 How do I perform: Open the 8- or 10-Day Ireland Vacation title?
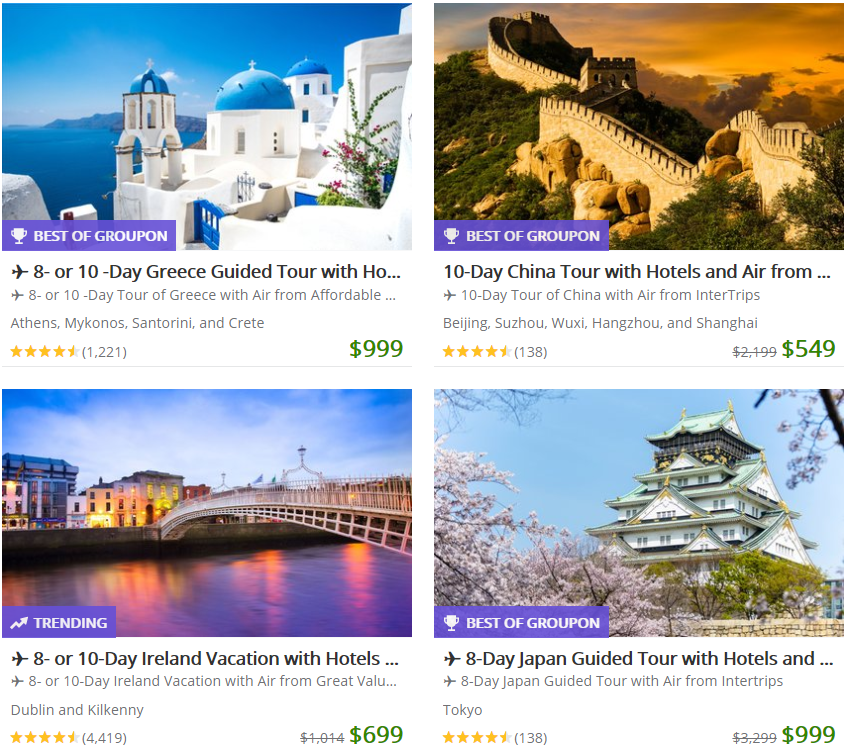click(216, 659)
